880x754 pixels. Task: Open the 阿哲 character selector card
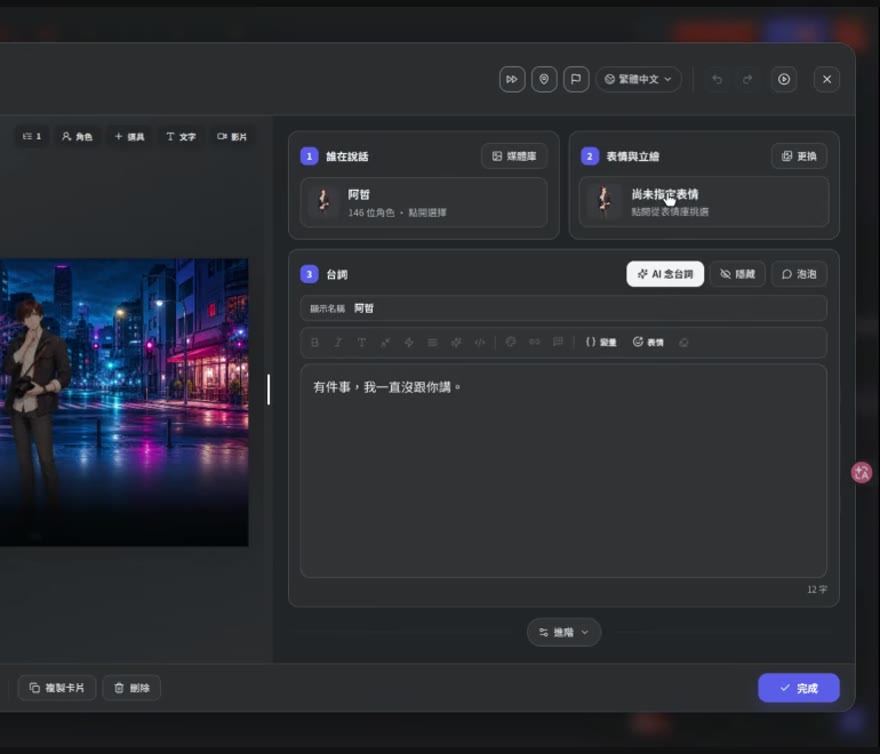424,203
